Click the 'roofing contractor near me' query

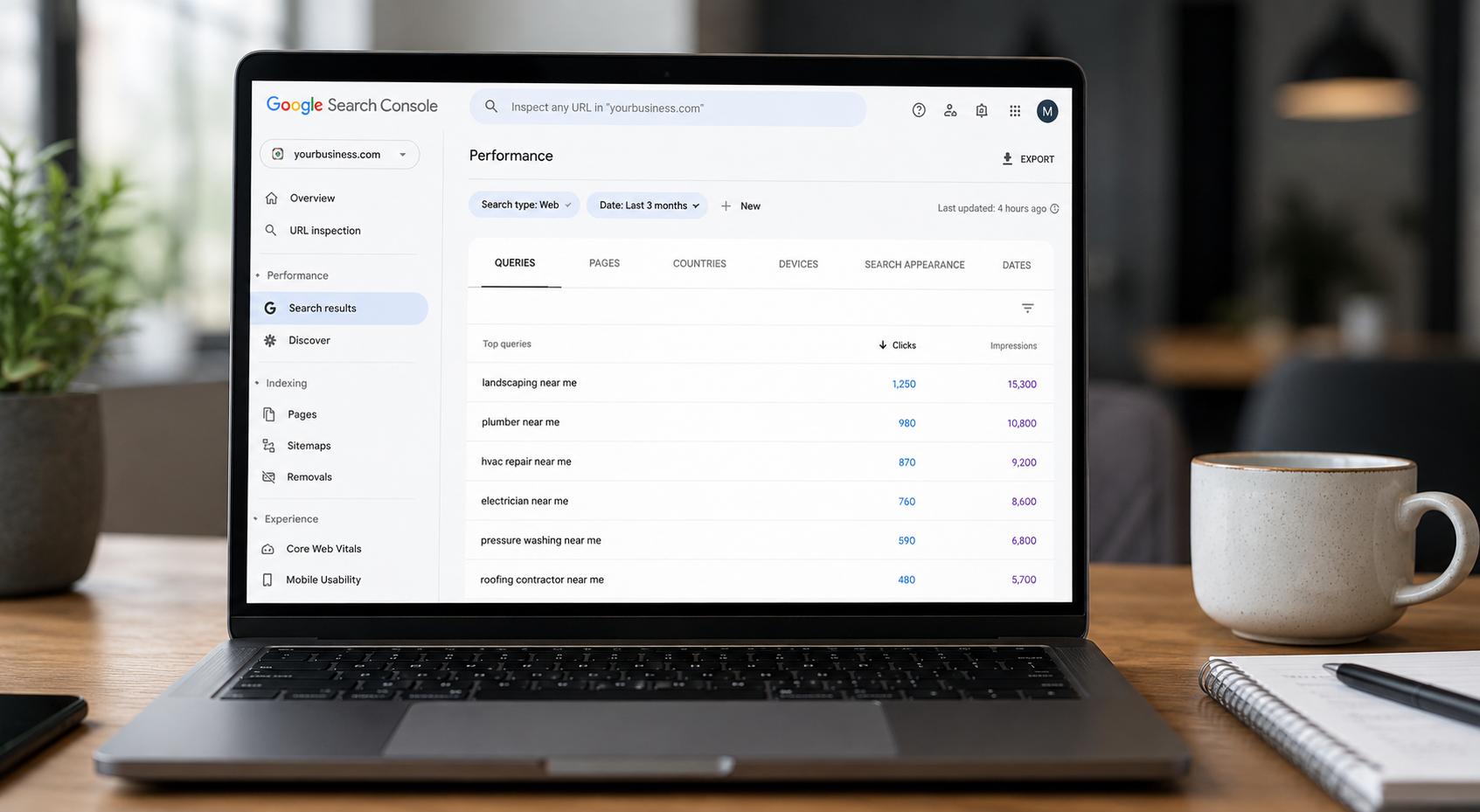[x=542, y=580]
